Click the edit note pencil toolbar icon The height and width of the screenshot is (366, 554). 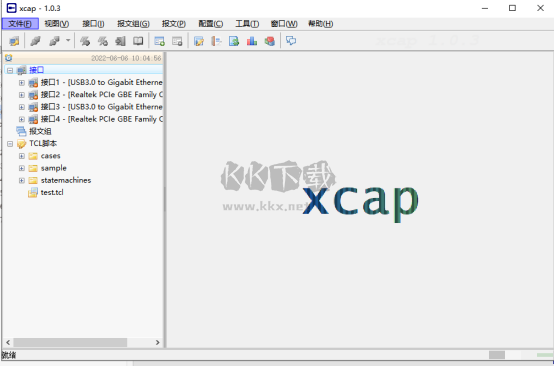[199, 41]
